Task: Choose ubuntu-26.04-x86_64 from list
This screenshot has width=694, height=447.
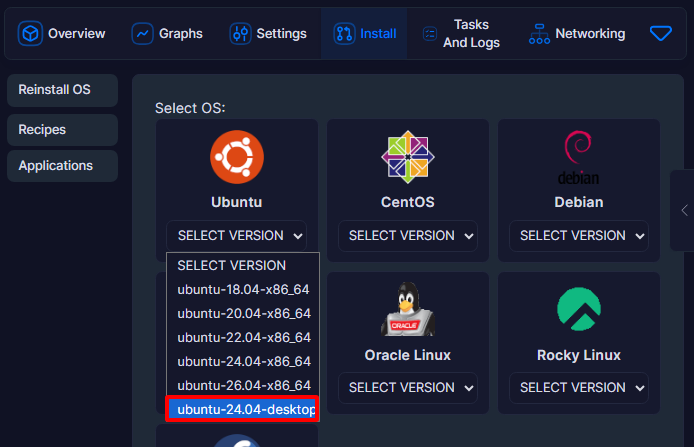Action: coord(243,385)
